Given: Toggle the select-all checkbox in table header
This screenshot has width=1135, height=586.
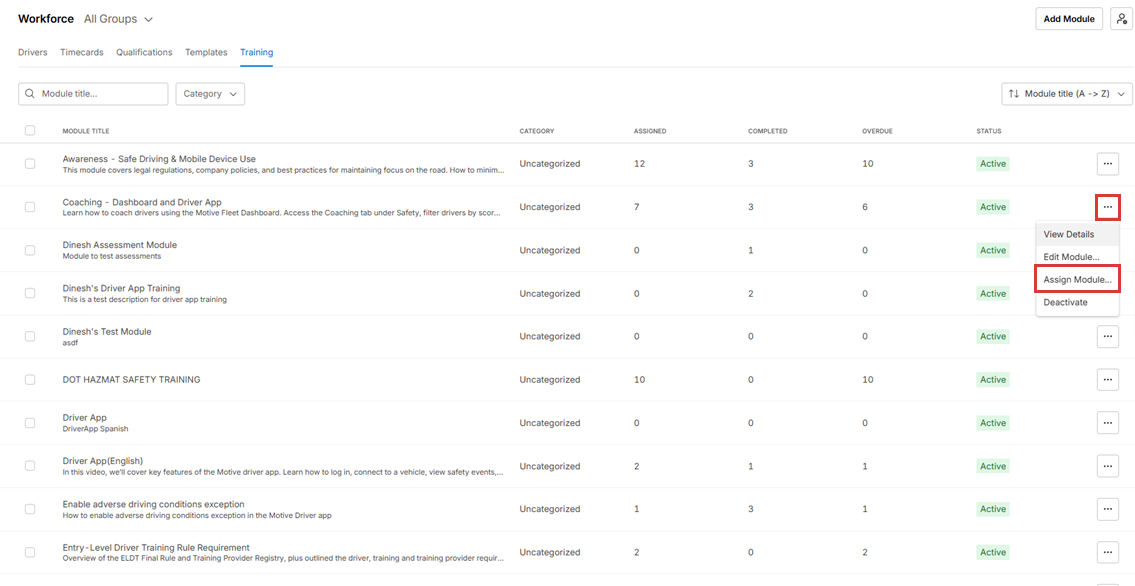Looking at the screenshot, I should 30,131.
